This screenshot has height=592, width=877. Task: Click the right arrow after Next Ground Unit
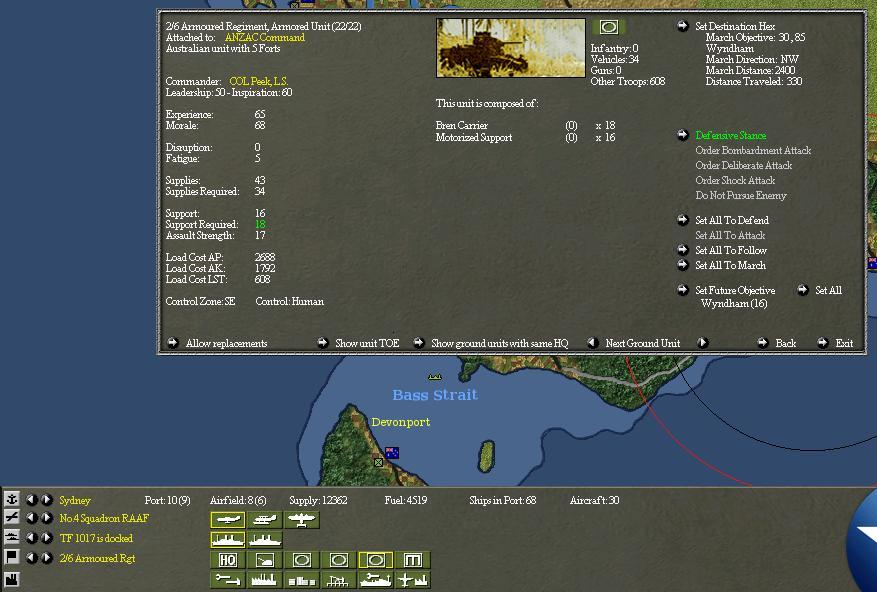(x=702, y=343)
